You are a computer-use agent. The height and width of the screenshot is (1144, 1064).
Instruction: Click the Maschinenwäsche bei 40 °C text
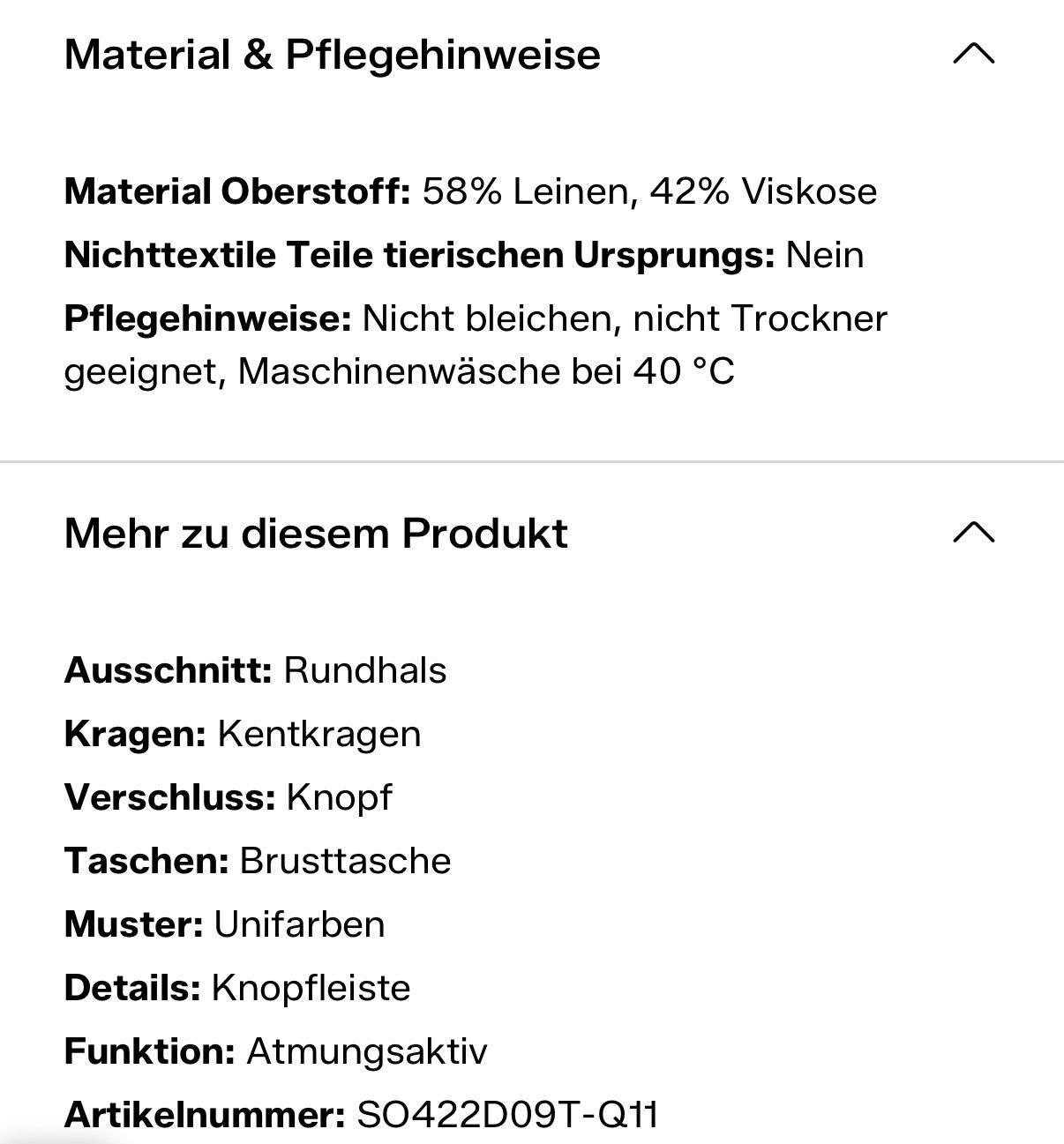(486, 371)
